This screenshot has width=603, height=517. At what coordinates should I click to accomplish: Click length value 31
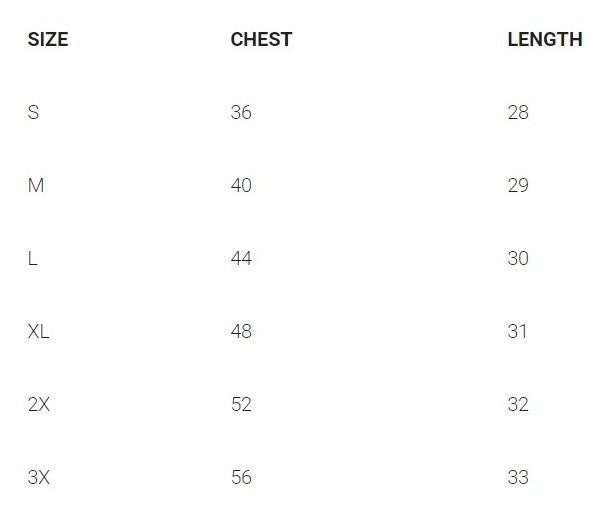(x=517, y=332)
